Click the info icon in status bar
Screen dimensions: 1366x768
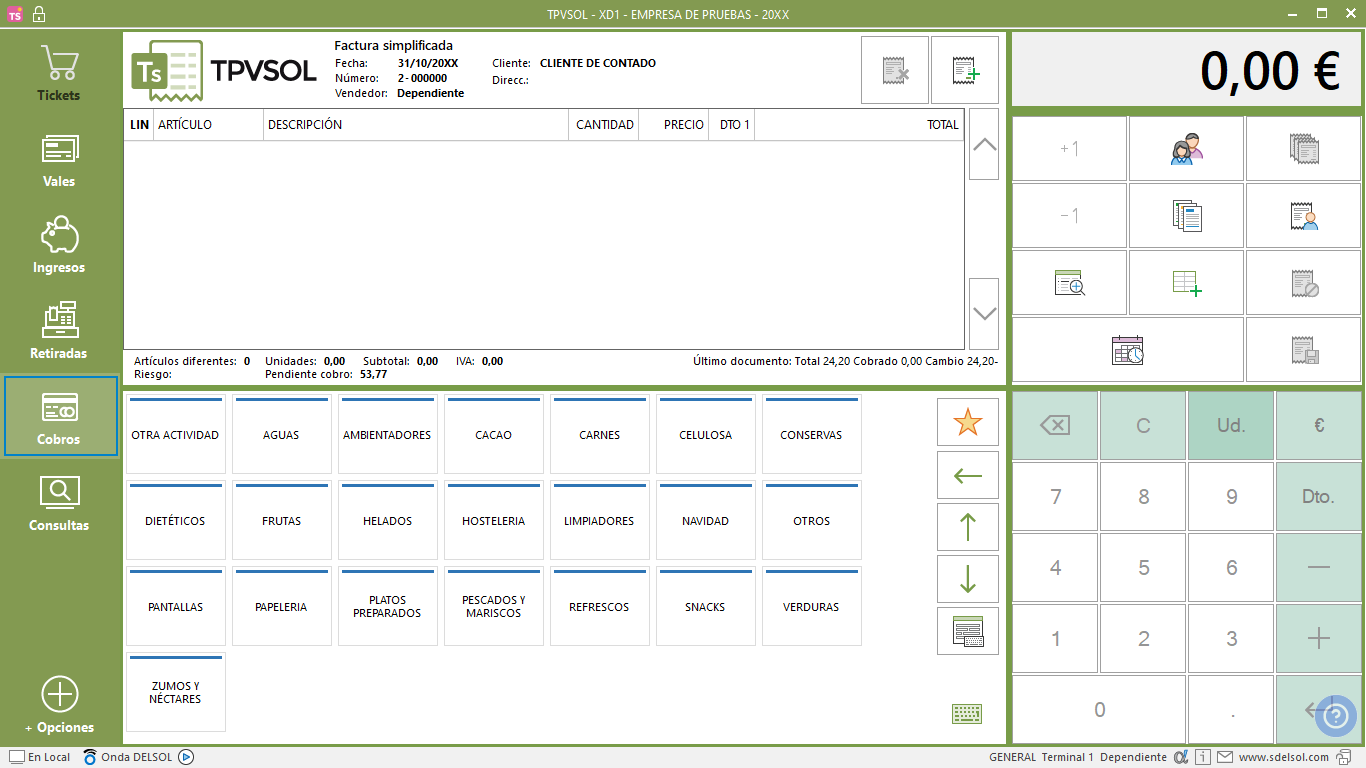coord(1203,757)
